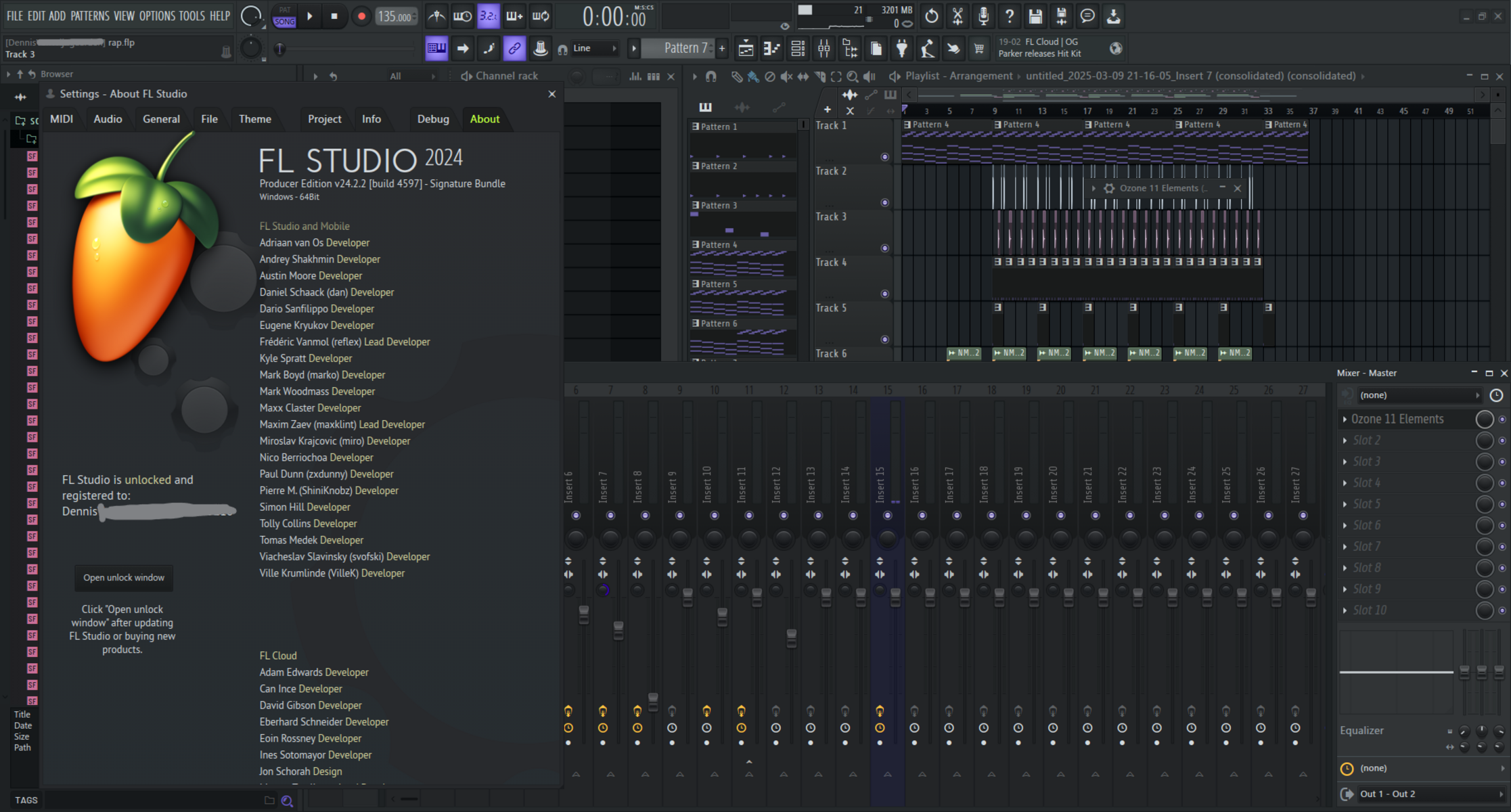Select Pattern 3 in the picker panel

click(x=742, y=219)
